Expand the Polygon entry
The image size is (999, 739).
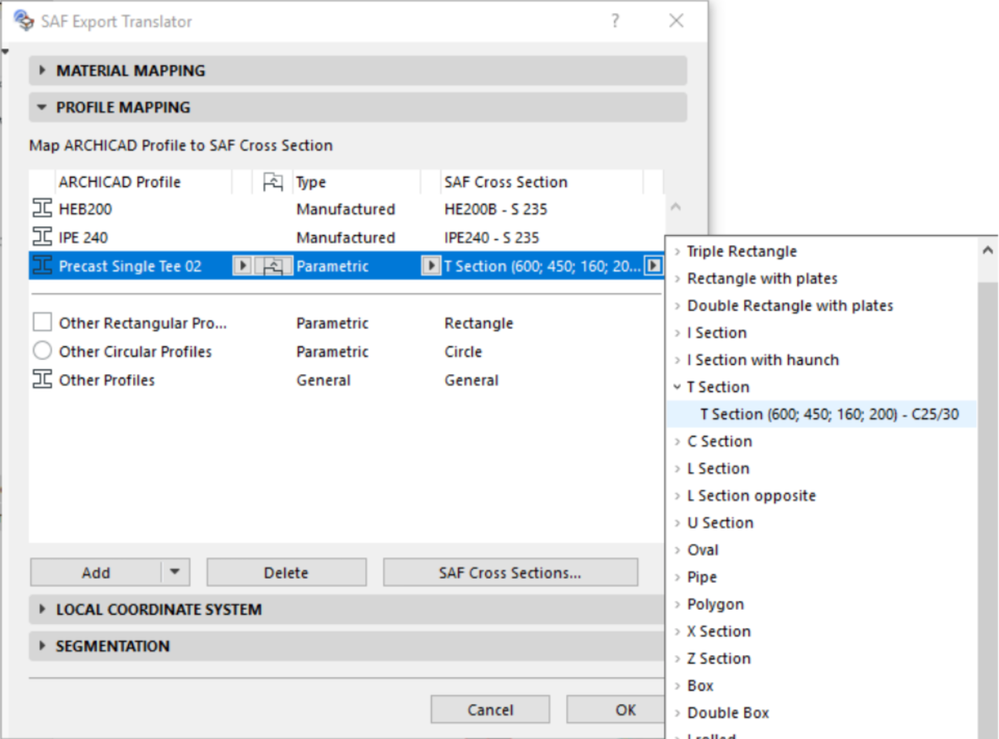click(677, 604)
